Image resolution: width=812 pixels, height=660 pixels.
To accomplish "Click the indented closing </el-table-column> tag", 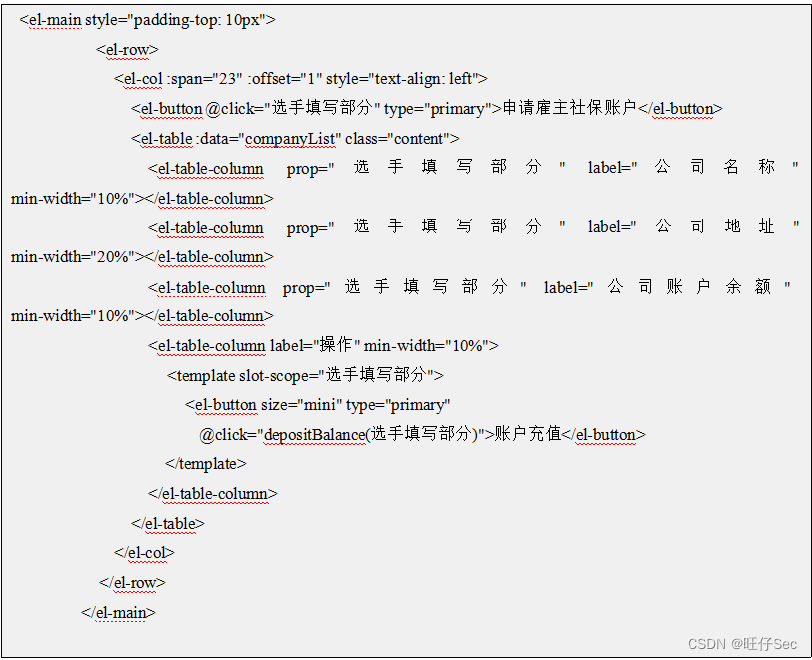I will point(213,494).
